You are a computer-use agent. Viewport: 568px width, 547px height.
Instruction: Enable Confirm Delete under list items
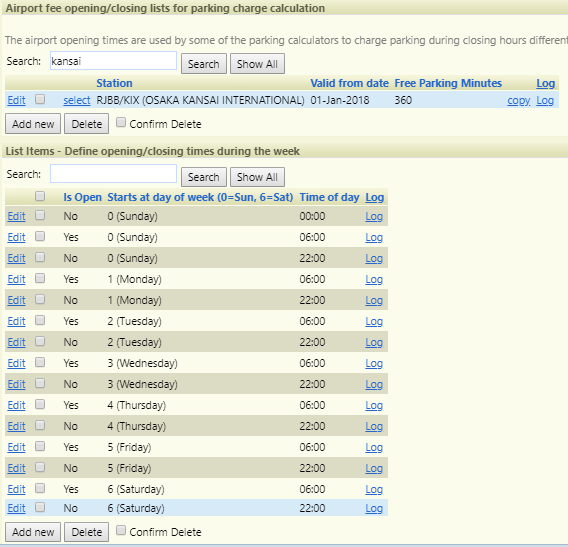click(121, 530)
